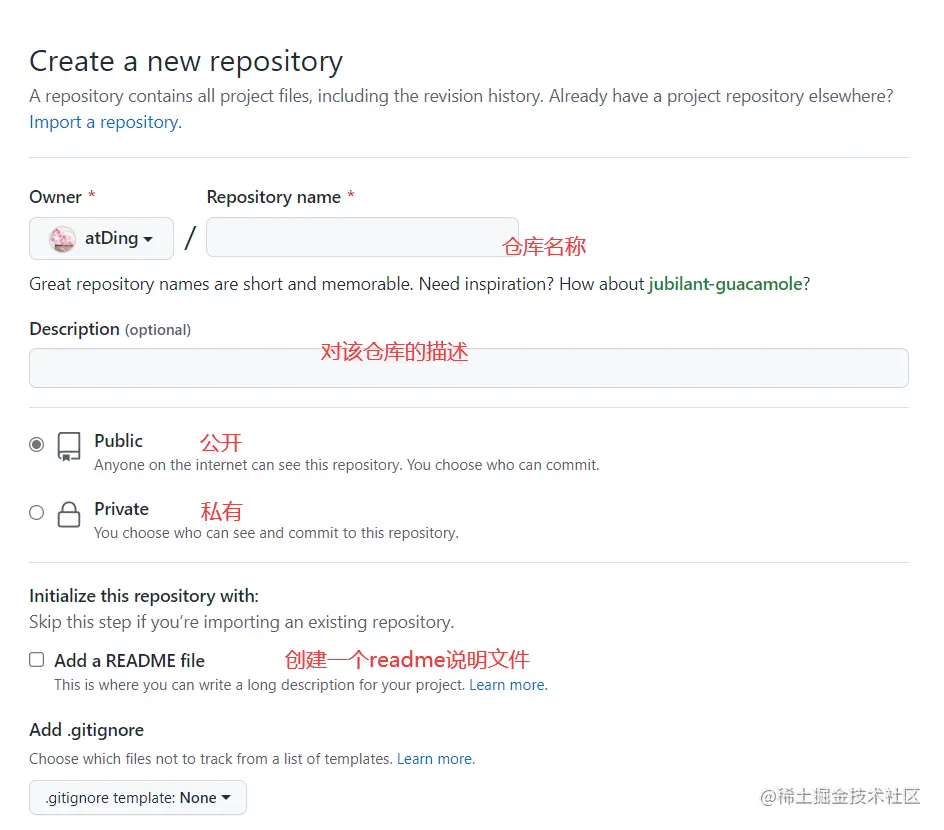Focus the Repository name input field
This screenshot has width=944, height=830.
pos(362,237)
